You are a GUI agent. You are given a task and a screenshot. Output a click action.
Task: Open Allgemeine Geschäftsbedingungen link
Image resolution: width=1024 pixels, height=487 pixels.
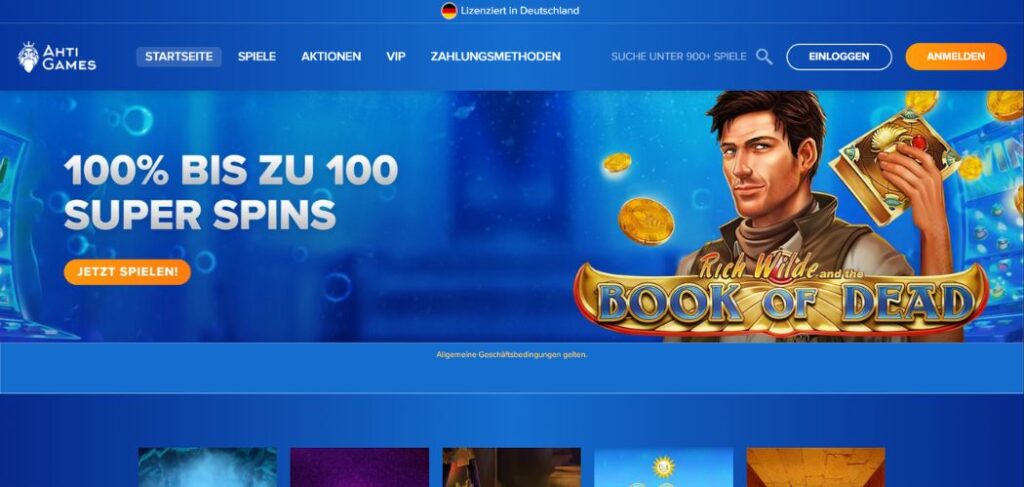[x=512, y=355]
